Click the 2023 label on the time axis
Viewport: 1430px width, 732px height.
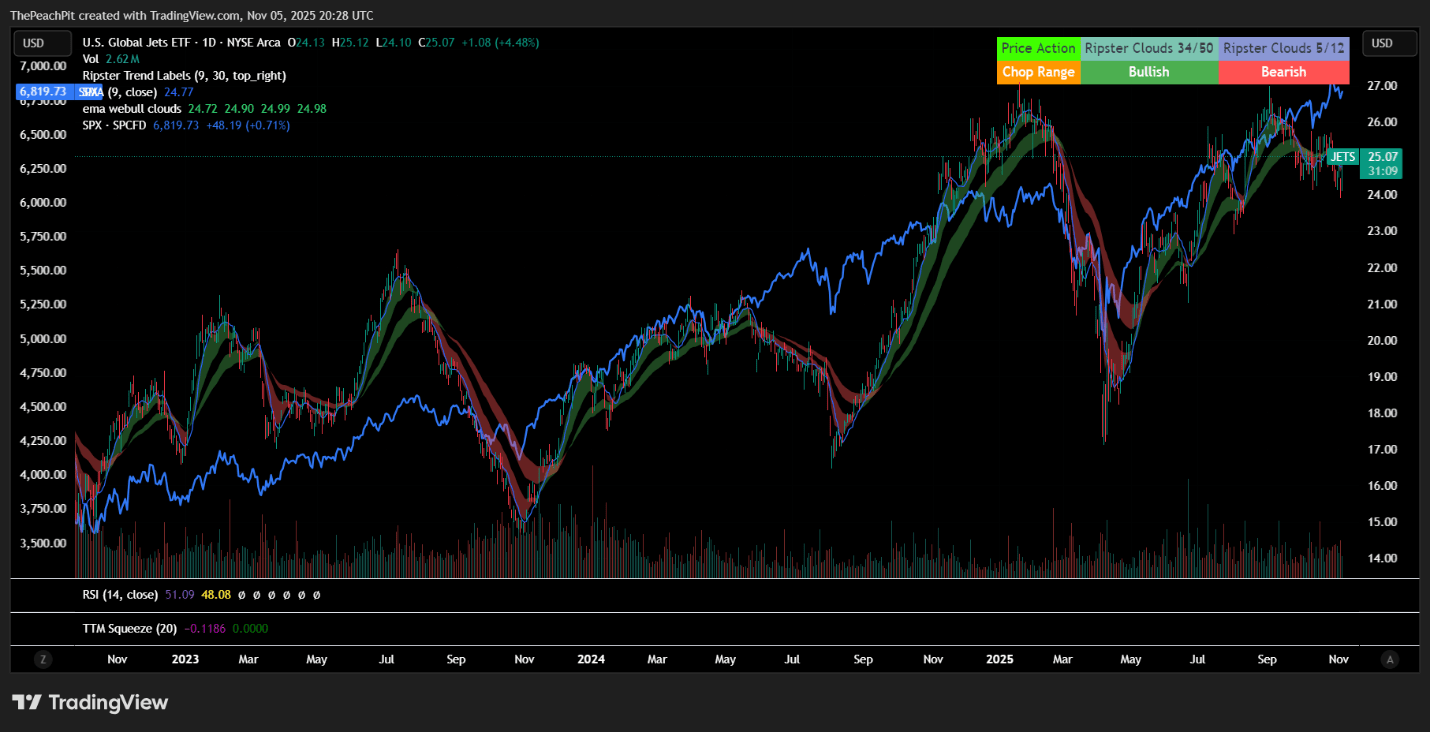click(x=185, y=659)
